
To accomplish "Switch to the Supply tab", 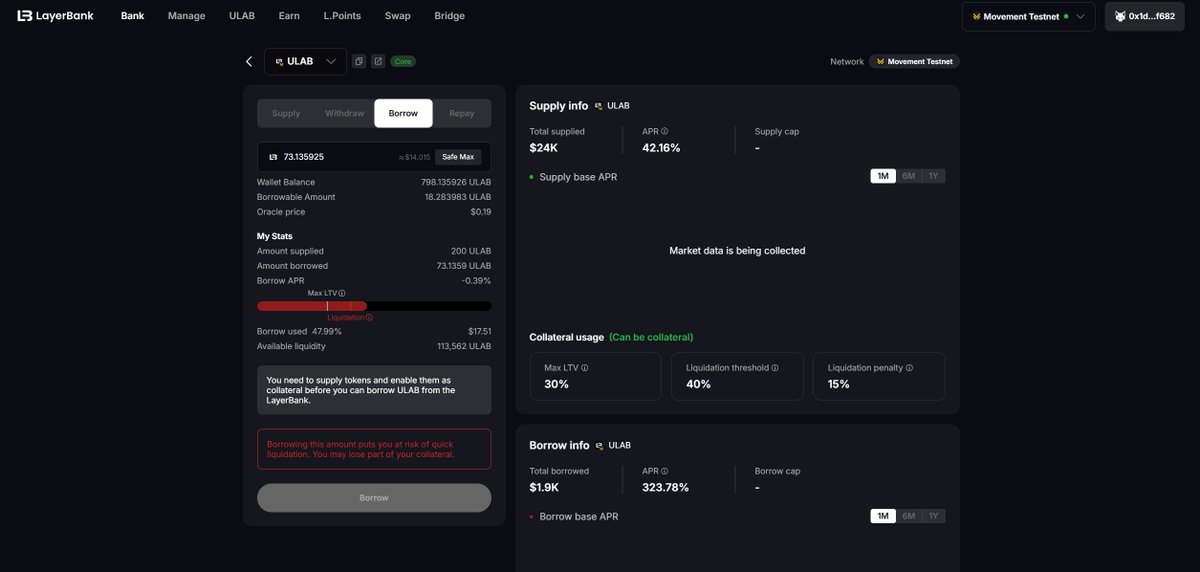I will click(x=286, y=113).
